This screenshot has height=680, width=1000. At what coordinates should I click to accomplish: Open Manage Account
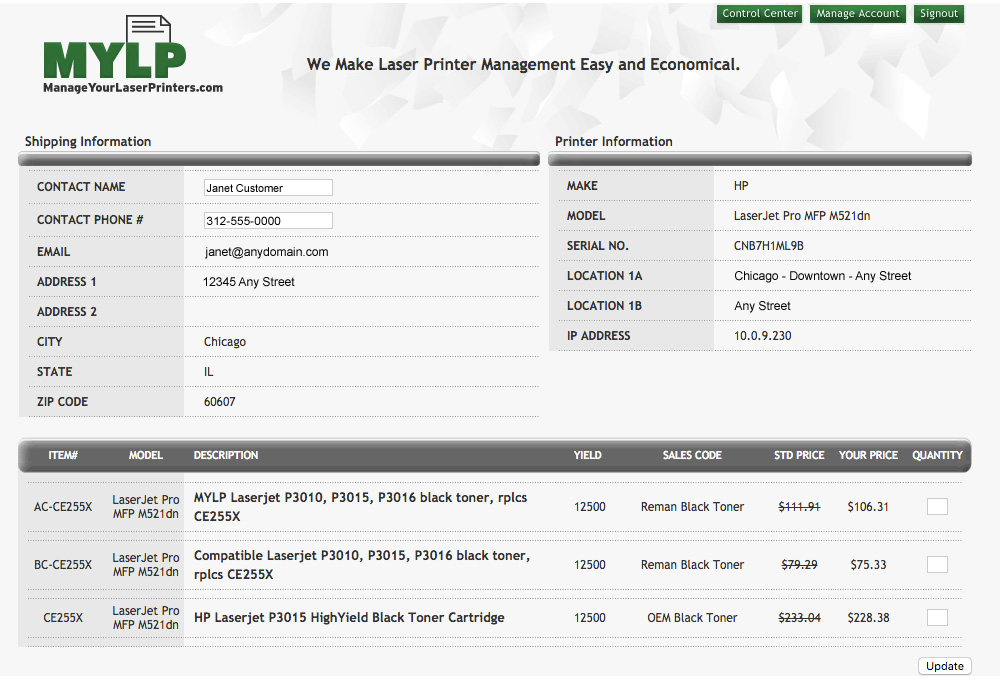click(x=857, y=14)
